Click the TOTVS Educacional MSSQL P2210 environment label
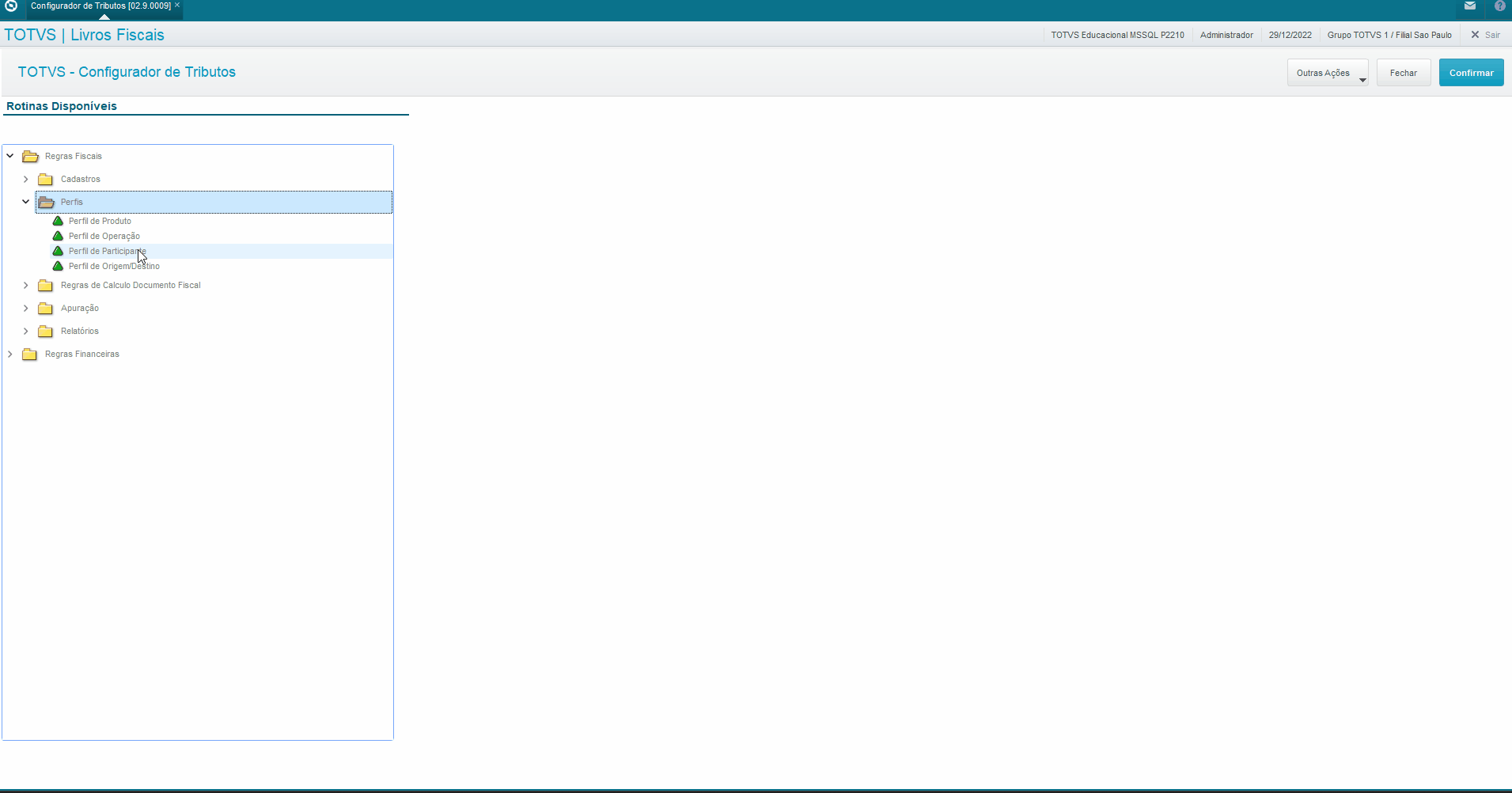The width and height of the screenshot is (1512, 793). click(x=1117, y=35)
